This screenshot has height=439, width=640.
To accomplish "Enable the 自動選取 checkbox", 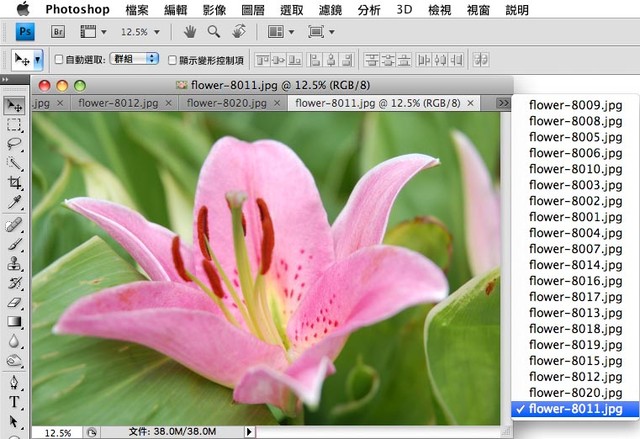I will coord(59,60).
